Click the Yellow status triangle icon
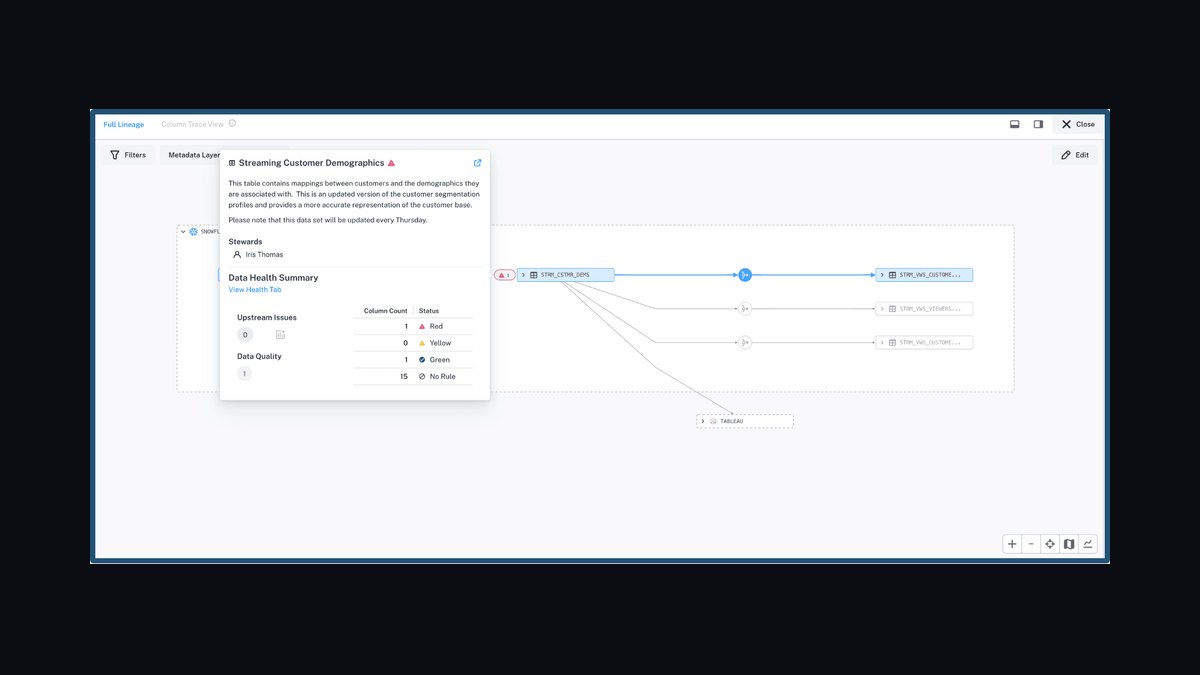The image size is (1200, 675). pyautogui.click(x=422, y=343)
